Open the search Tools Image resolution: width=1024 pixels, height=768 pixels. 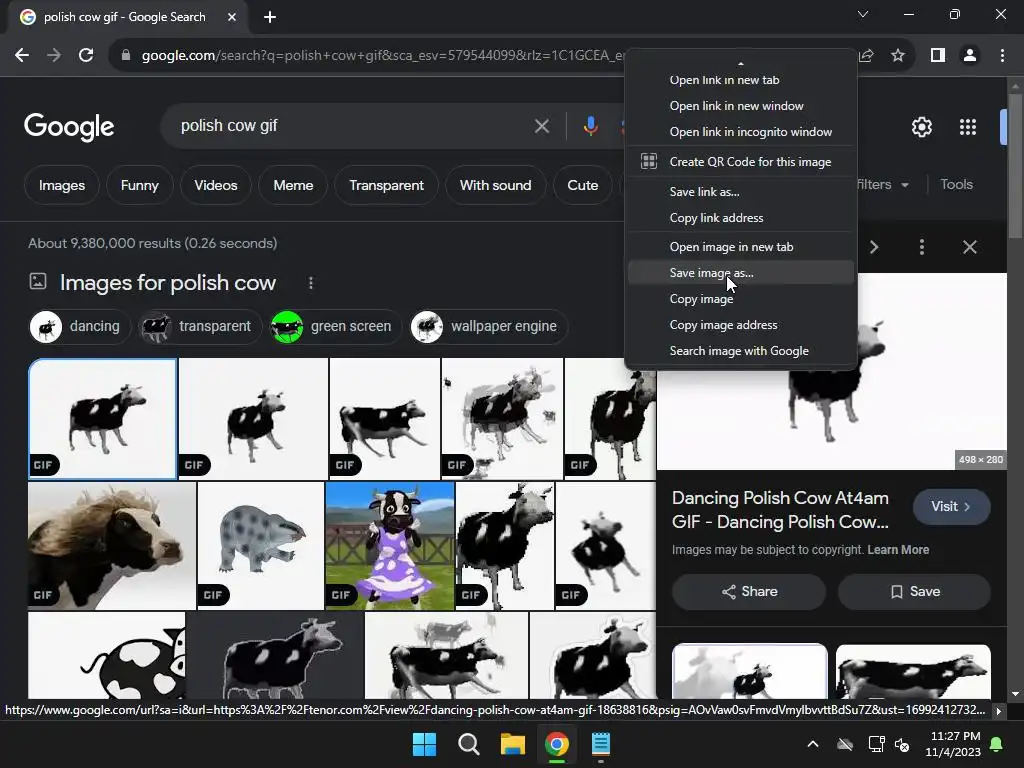click(x=956, y=185)
